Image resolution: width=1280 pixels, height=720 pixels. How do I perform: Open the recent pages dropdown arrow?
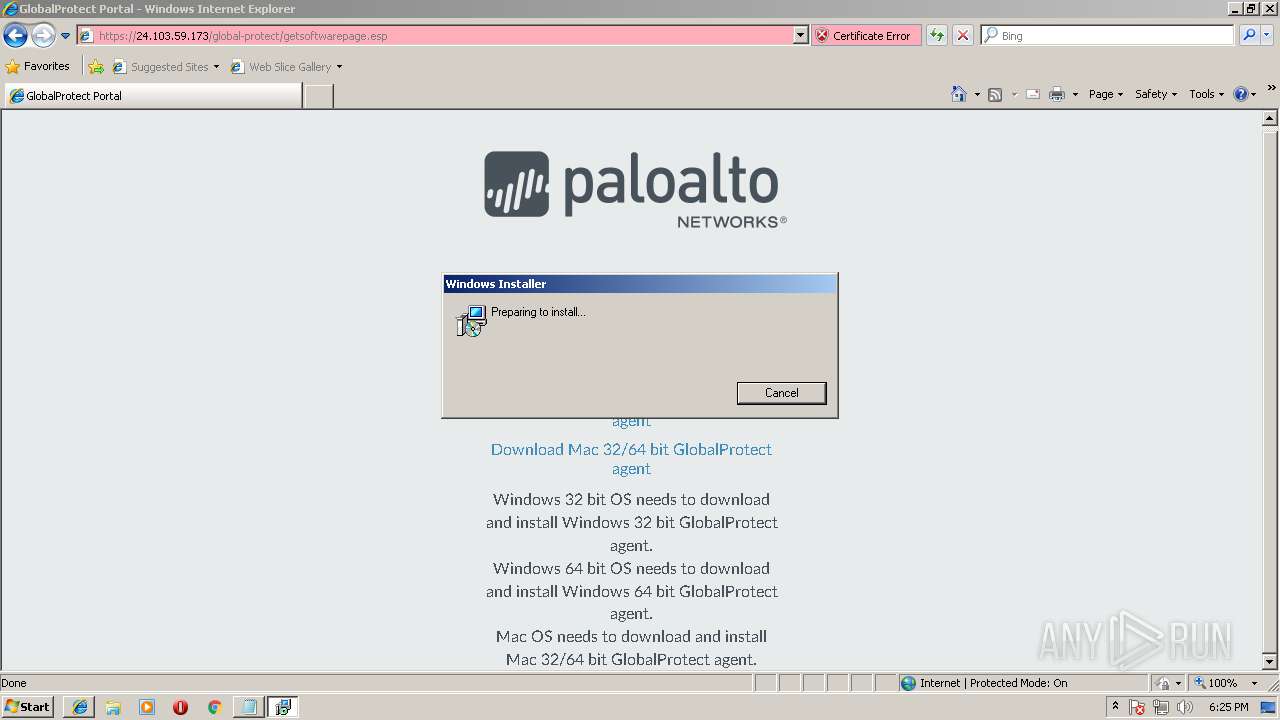(66, 36)
